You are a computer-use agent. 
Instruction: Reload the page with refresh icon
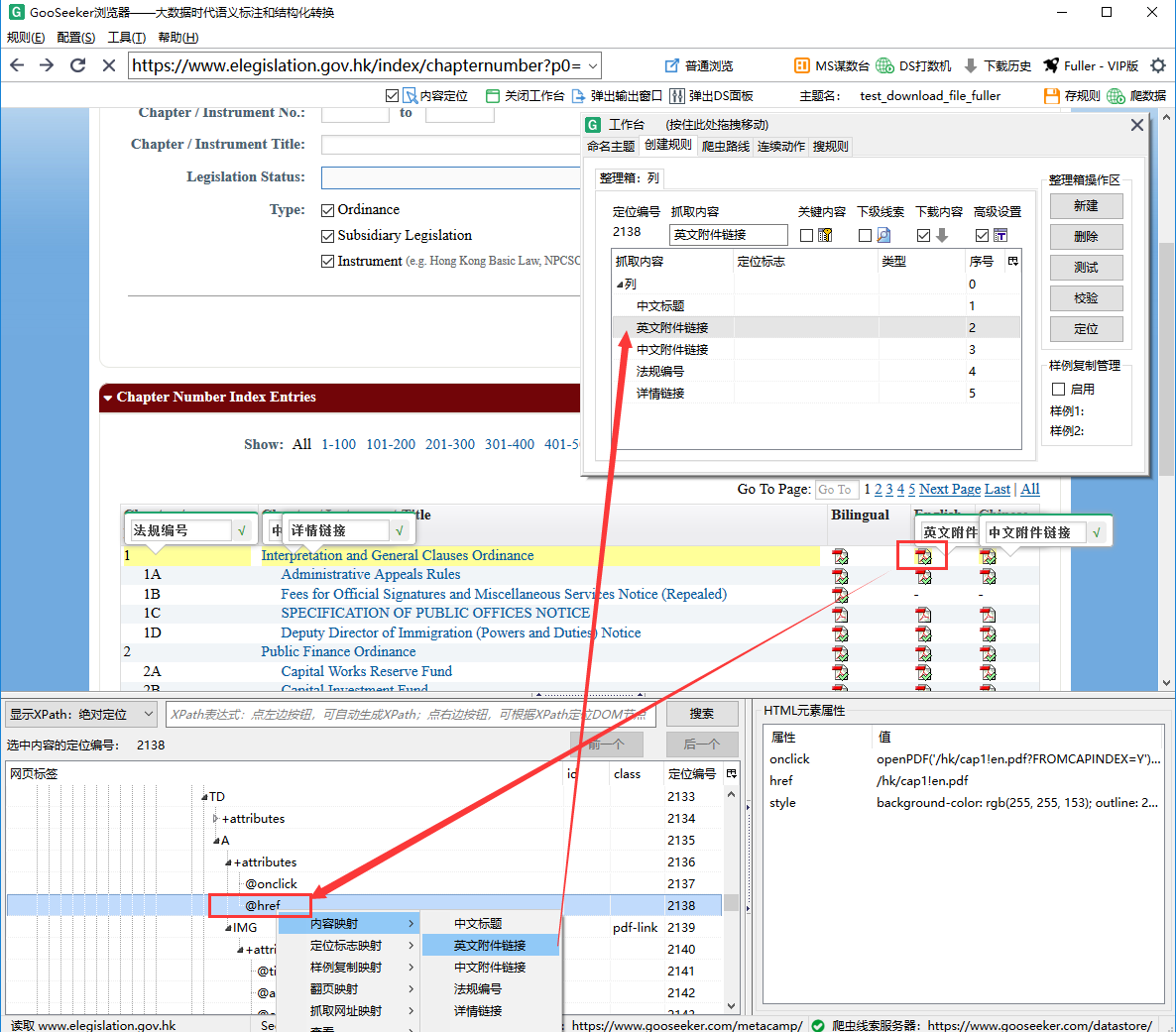click(78, 65)
